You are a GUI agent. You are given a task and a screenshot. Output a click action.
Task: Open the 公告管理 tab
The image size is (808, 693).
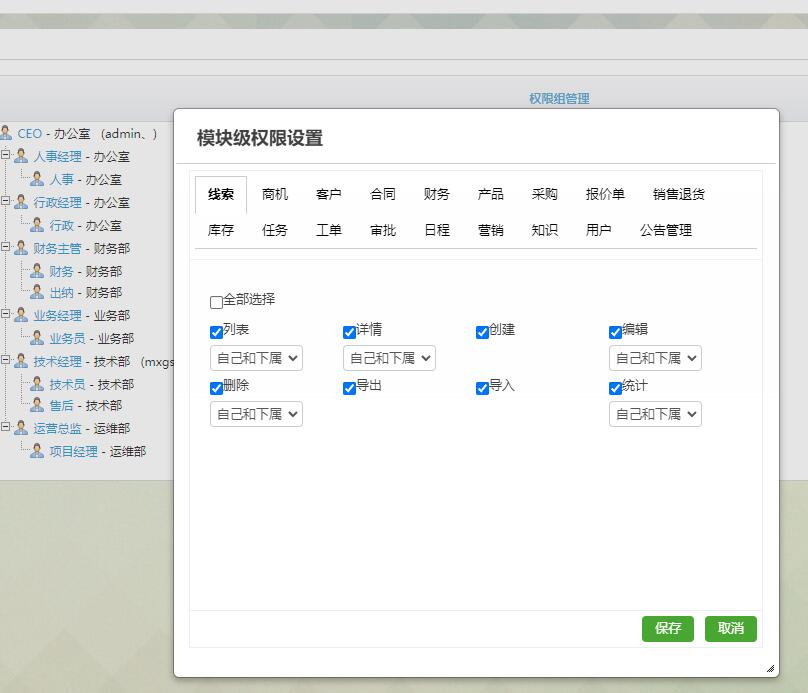(665, 230)
